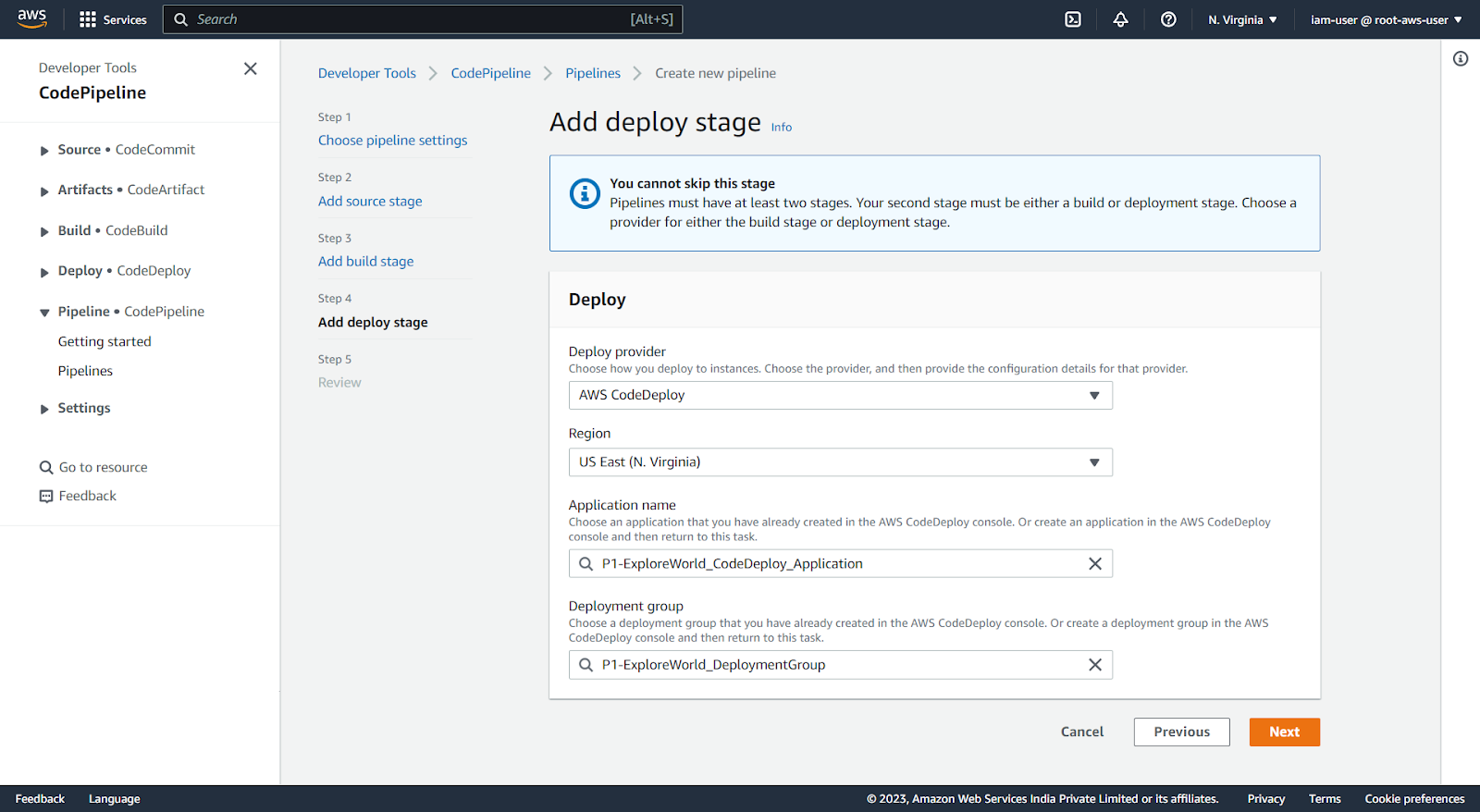Click the Feedback speech bubble icon in sidebar
This screenshot has height=812, width=1480.
tap(46, 497)
